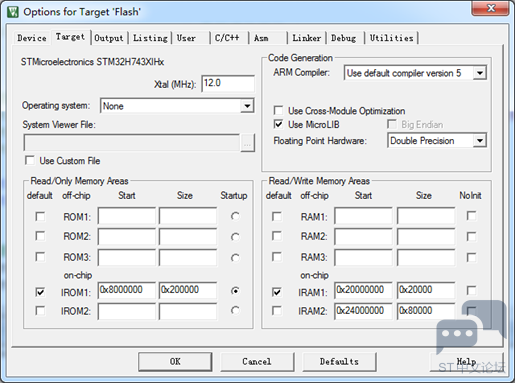
Task: Select the IROM1 Startup radio button
Action: [x=235, y=291]
